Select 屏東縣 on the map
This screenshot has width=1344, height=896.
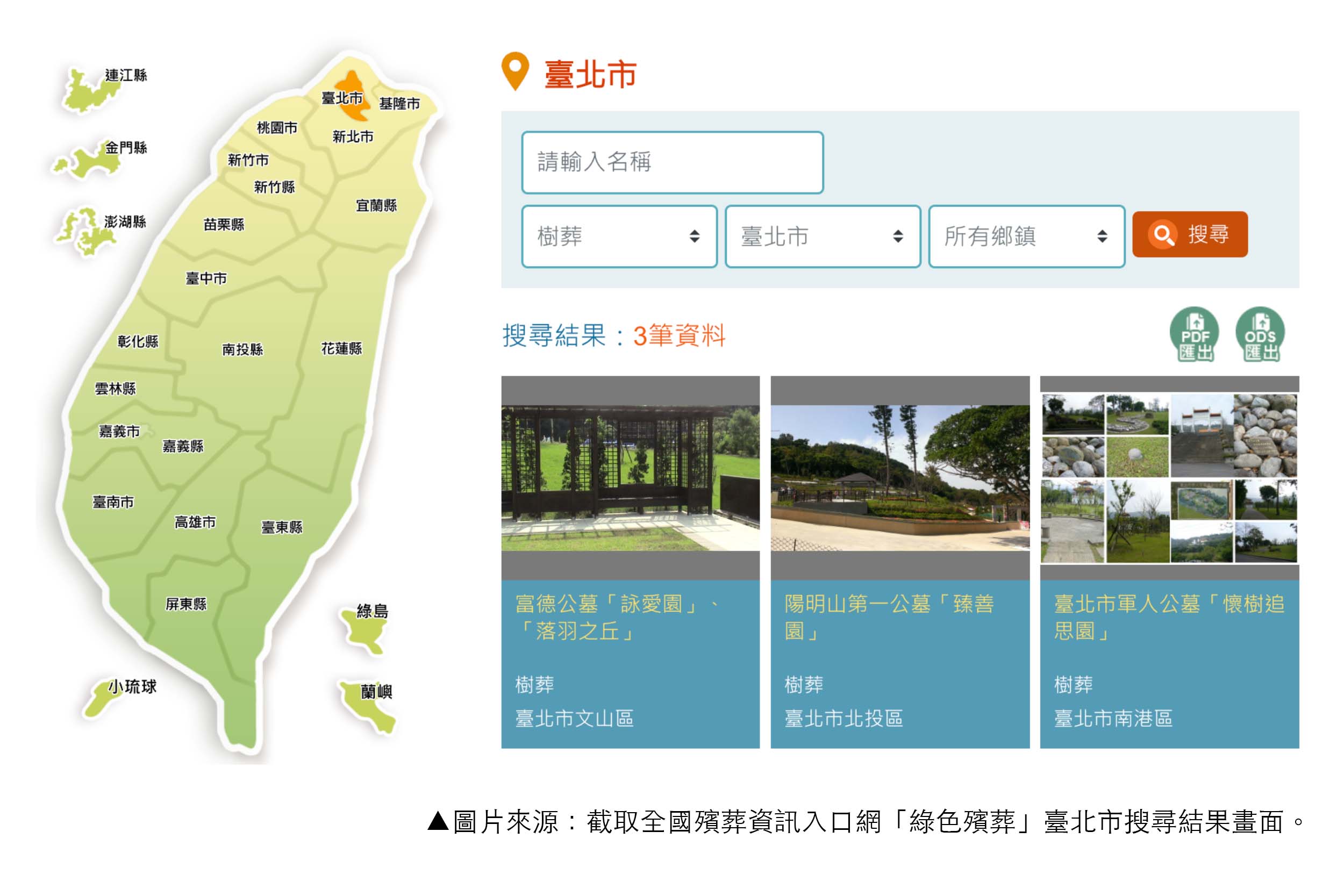click(x=185, y=604)
